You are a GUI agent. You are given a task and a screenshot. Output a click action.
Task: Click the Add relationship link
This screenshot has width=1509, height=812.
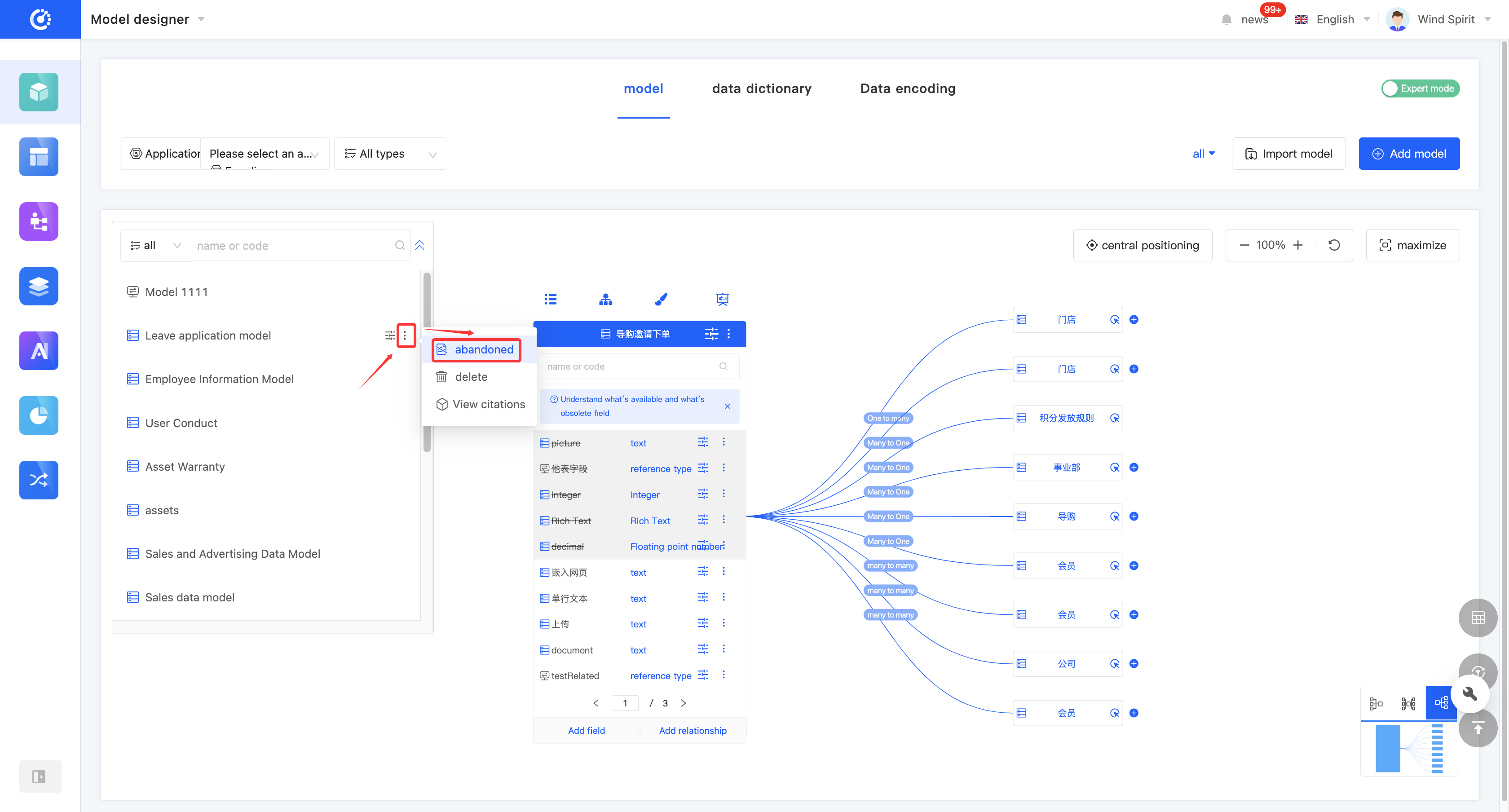coord(693,730)
